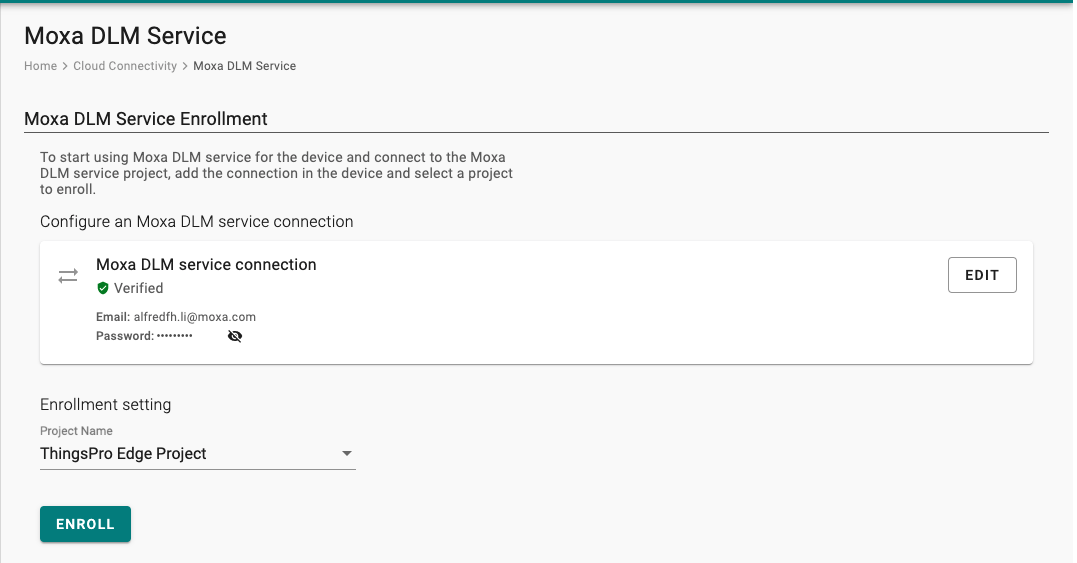Go to the Home breadcrumb
This screenshot has width=1077, height=563.
[41, 66]
